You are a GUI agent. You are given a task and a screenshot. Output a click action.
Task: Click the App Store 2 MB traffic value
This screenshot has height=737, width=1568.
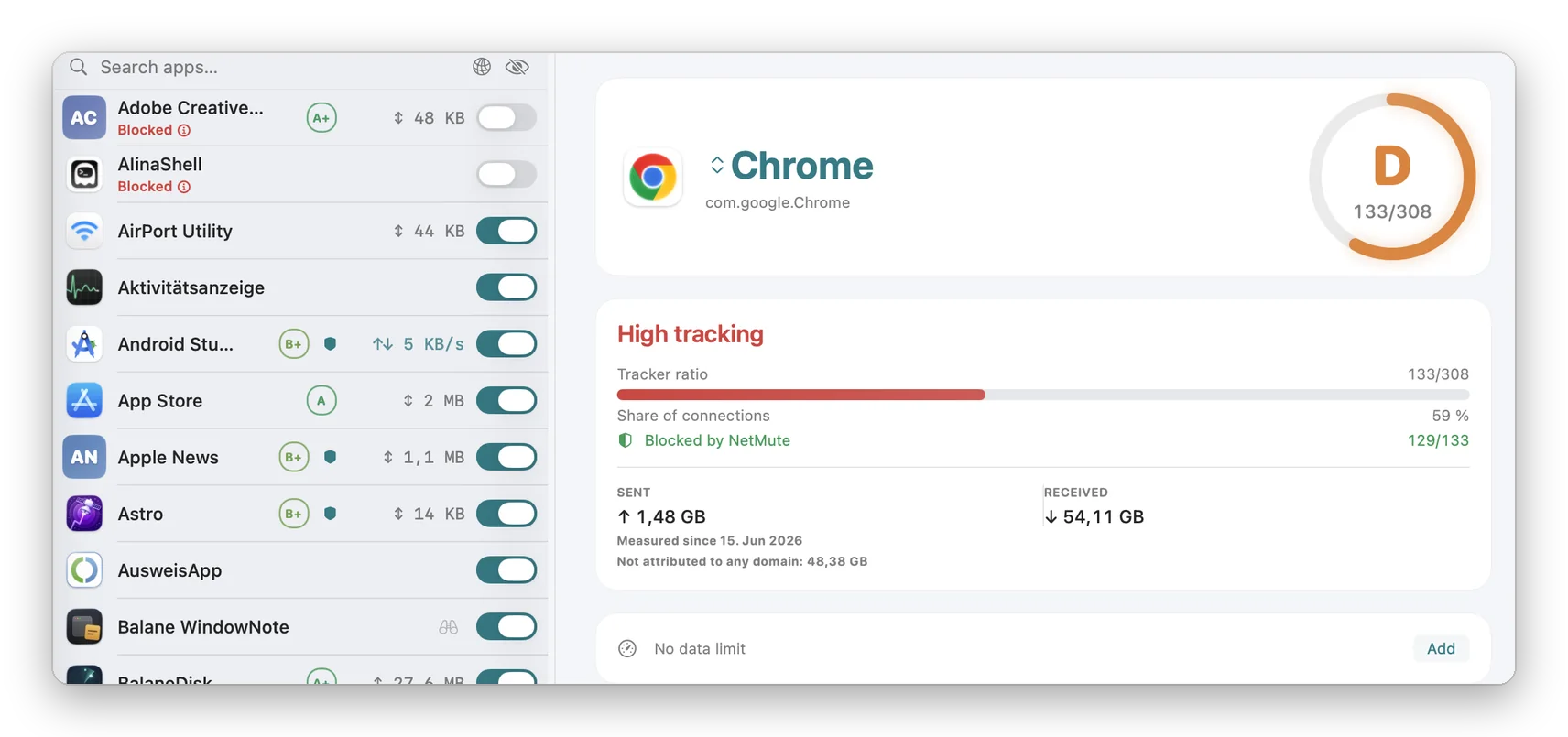pos(433,400)
